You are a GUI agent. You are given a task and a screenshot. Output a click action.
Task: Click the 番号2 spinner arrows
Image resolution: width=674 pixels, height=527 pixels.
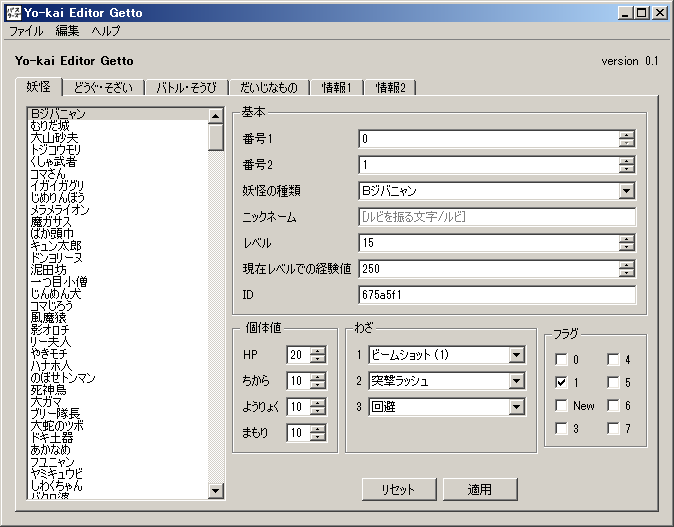[626, 165]
